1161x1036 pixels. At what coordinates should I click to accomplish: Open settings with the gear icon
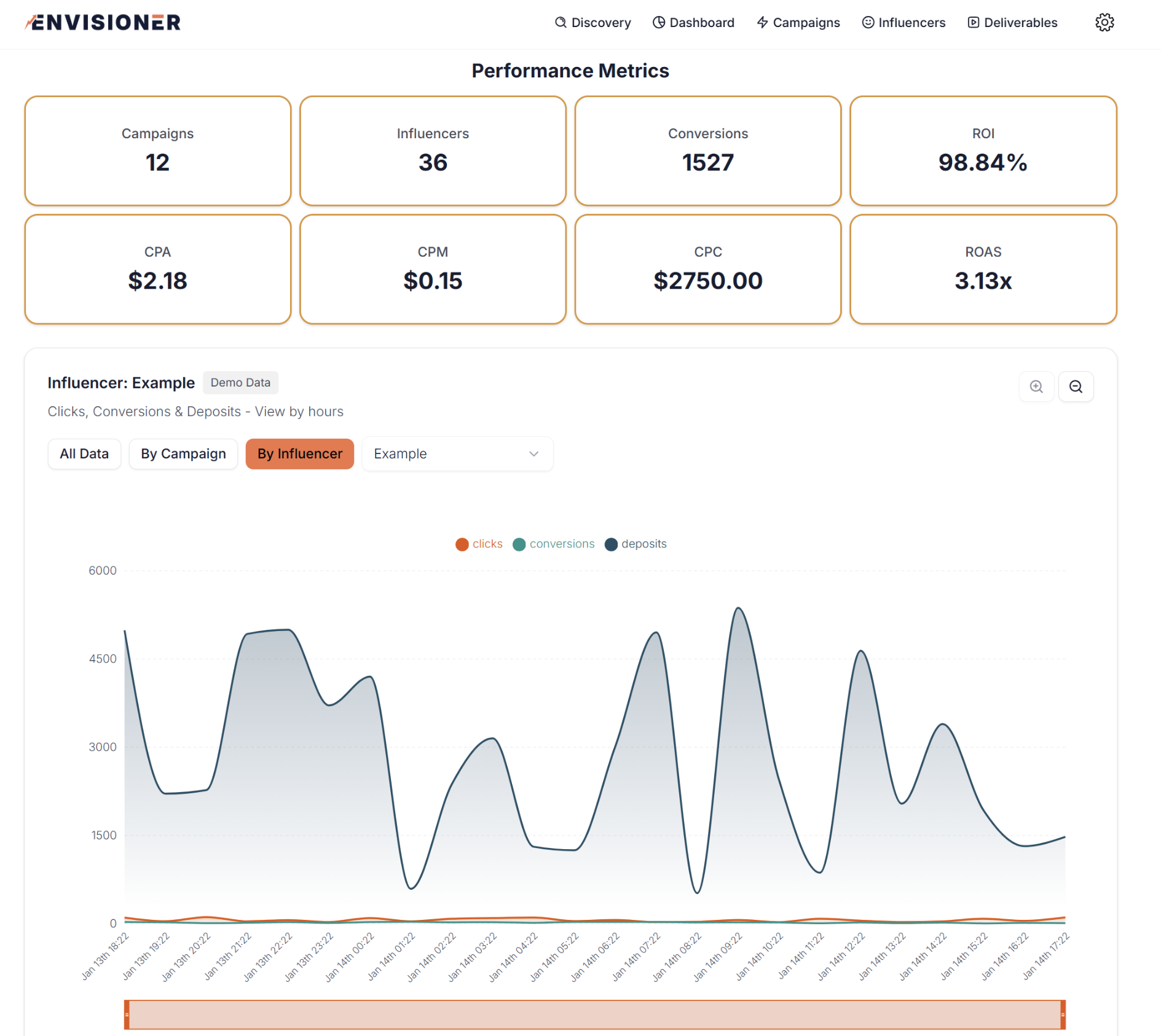(x=1104, y=22)
